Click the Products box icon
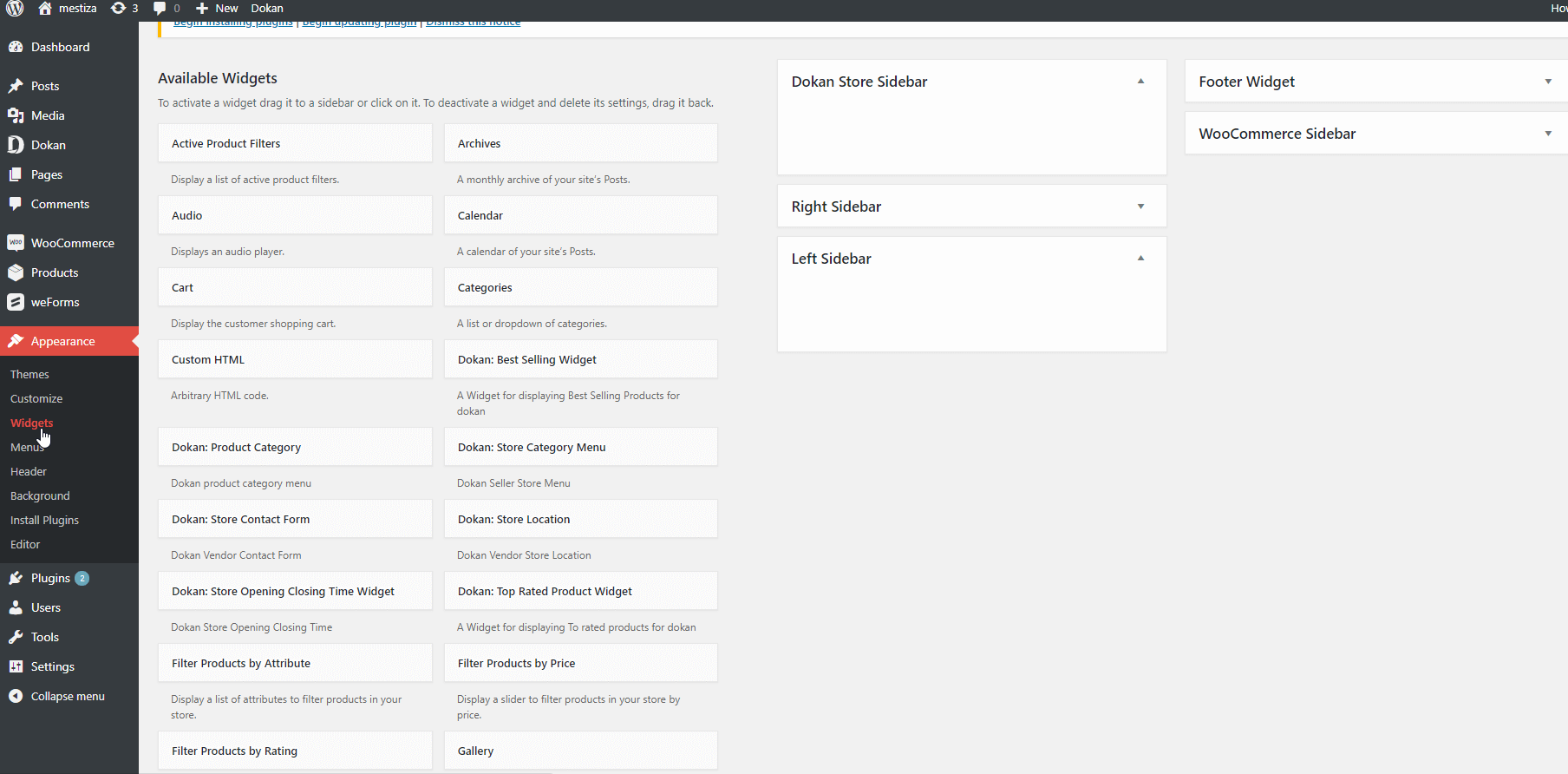Screen dimensions: 1568x774 coord(16,272)
